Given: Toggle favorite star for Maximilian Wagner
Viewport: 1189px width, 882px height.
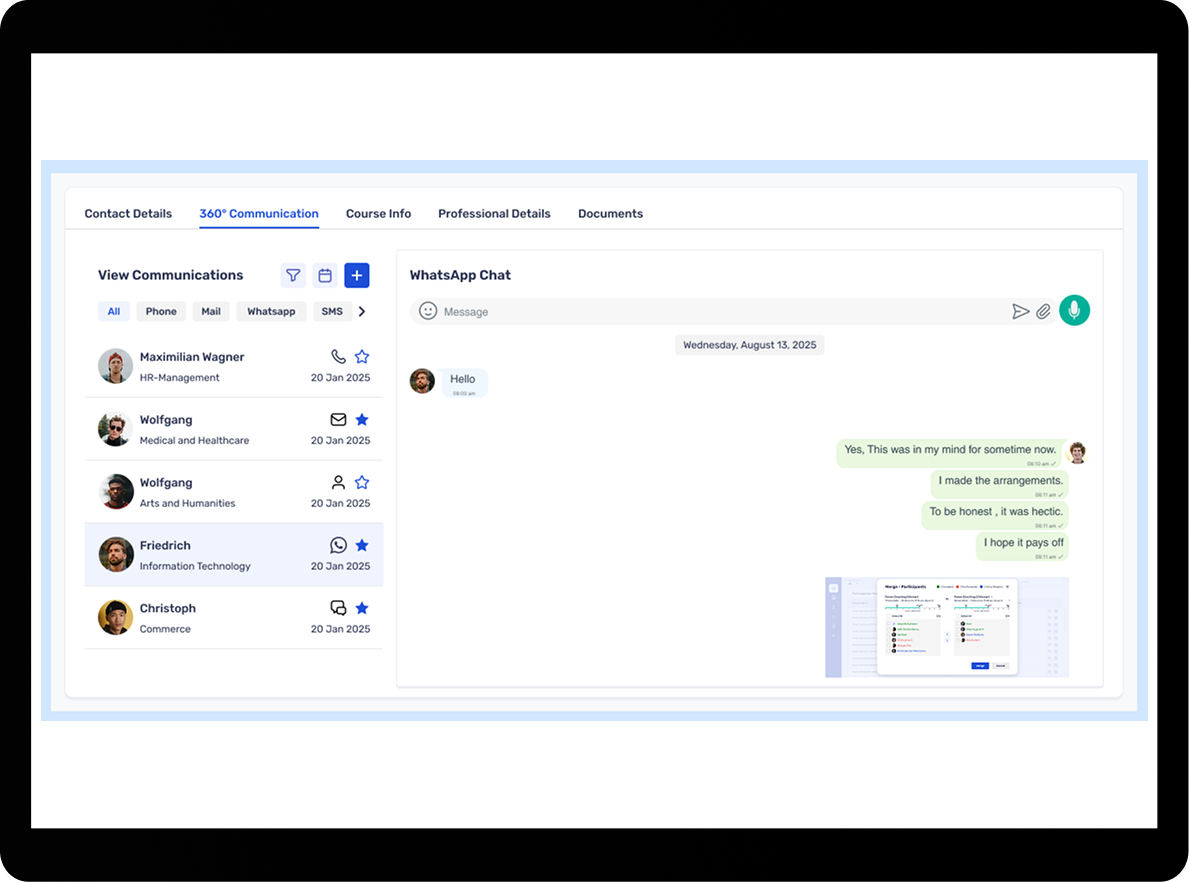Looking at the screenshot, I should coord(362,357).
